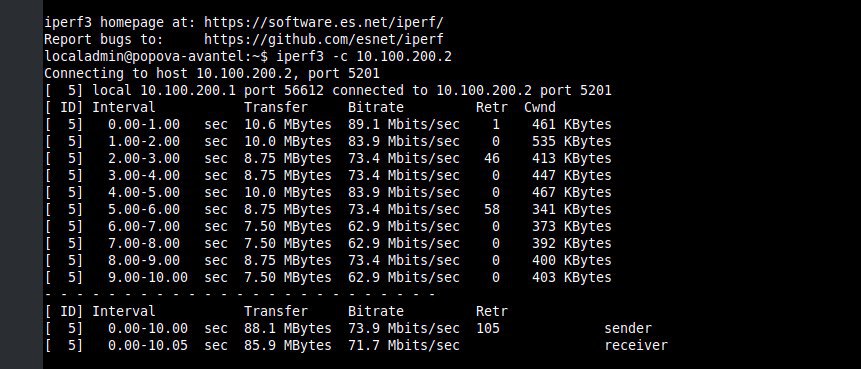Click the word receiver
861x369 pixels.
(x=636, y=346)
